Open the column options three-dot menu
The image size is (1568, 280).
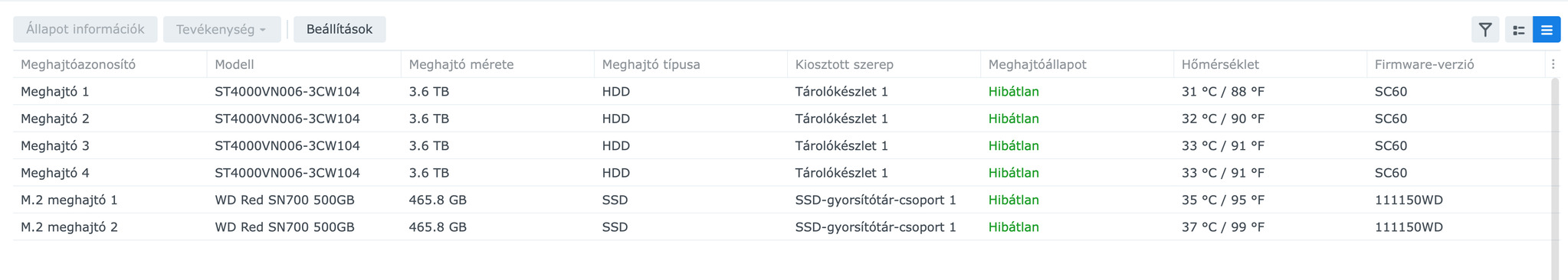(x=1553, y=64)
